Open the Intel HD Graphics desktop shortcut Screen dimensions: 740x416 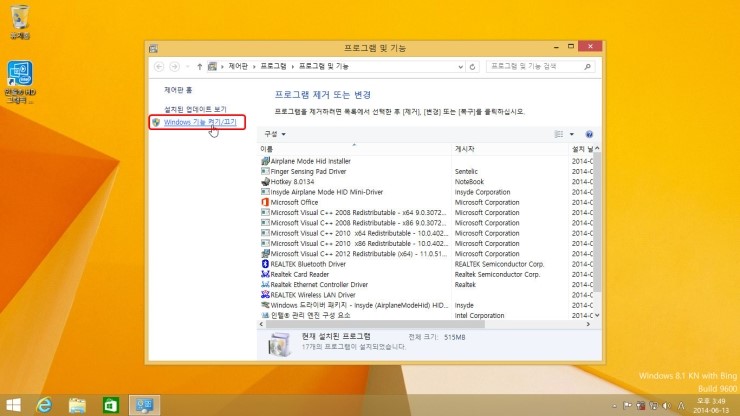[20, 82]
